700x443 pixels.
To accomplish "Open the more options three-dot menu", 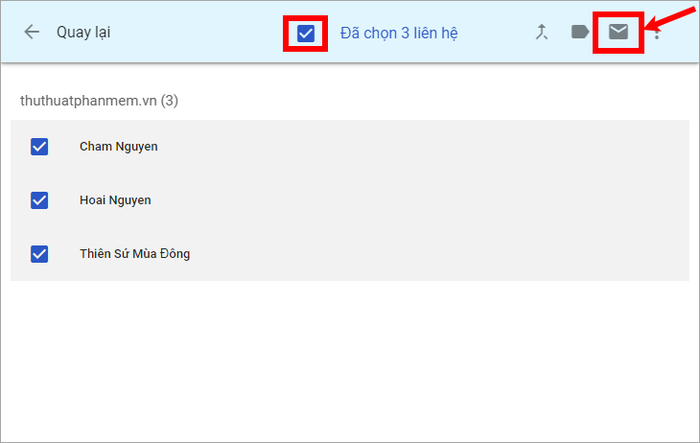I will pyautogui.click(x=657, y=32).
